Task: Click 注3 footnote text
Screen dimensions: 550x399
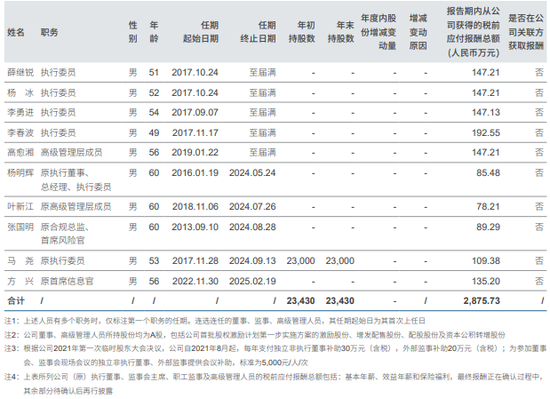Action: point(275,356)
